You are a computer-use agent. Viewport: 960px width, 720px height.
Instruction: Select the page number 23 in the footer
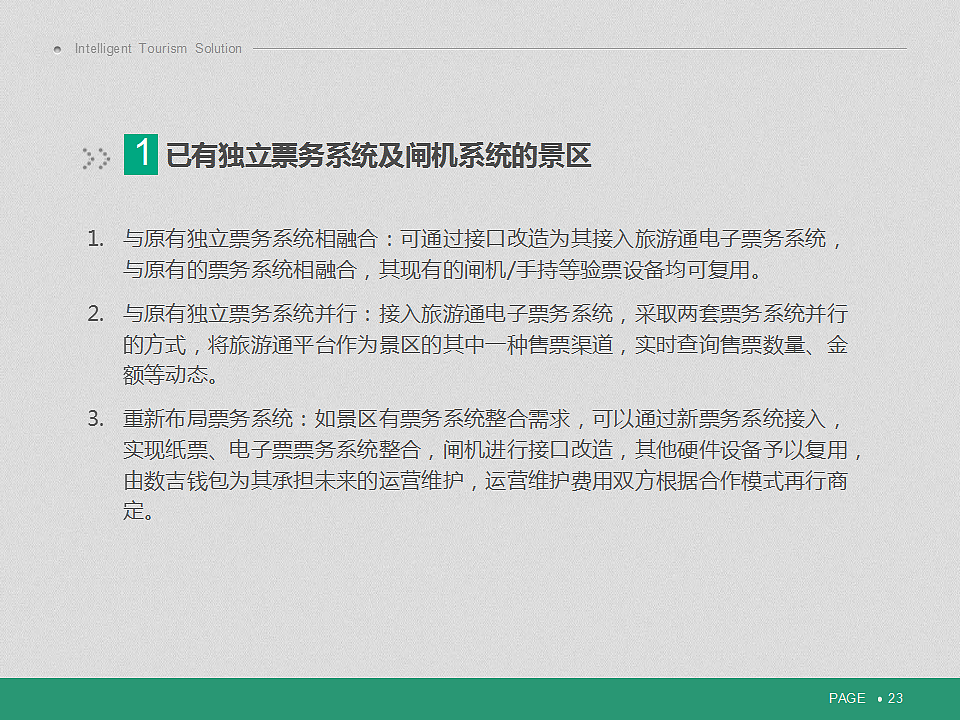pyautogui.click(x=894, y=698)
